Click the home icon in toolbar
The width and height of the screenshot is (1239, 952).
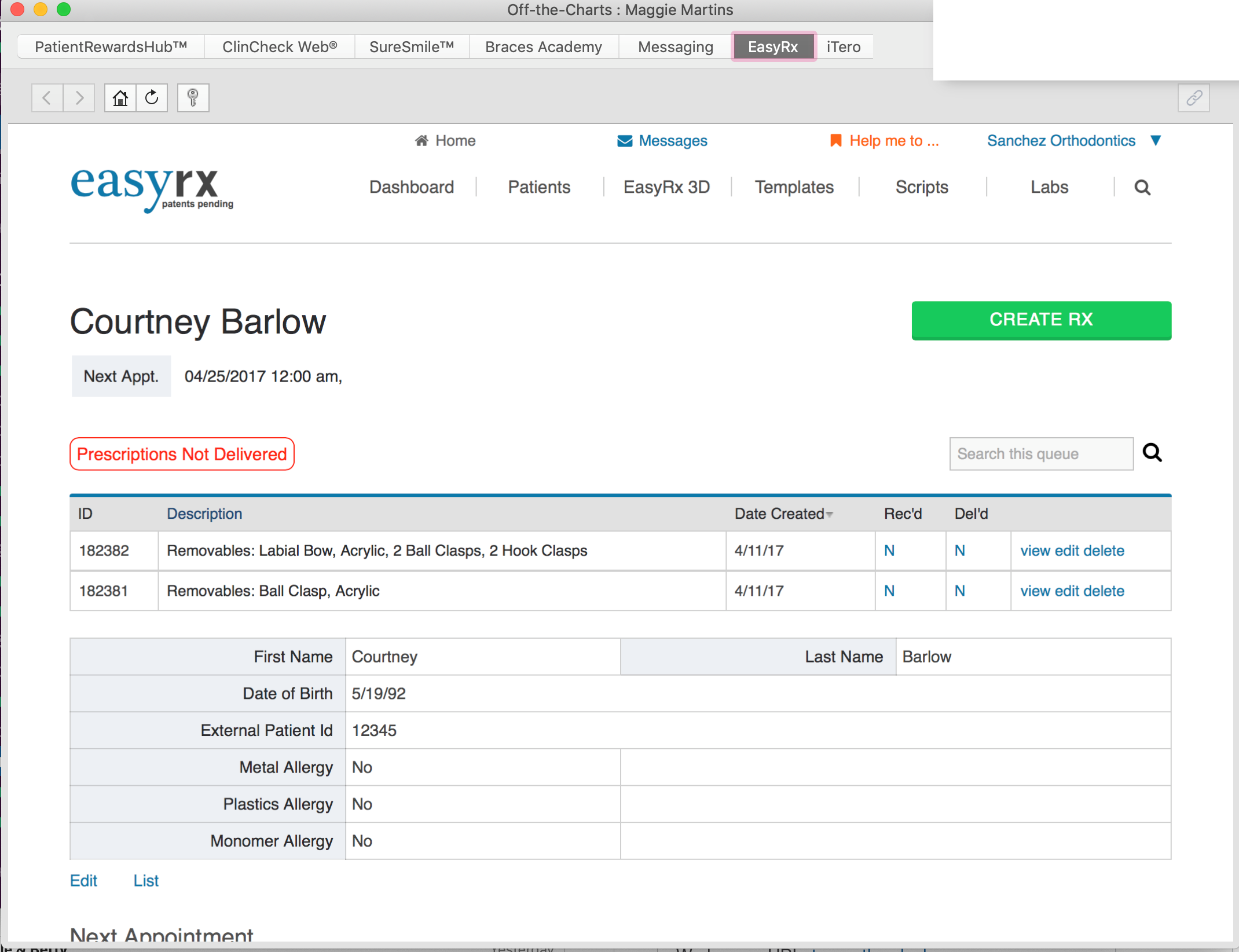tap(120, 98)
